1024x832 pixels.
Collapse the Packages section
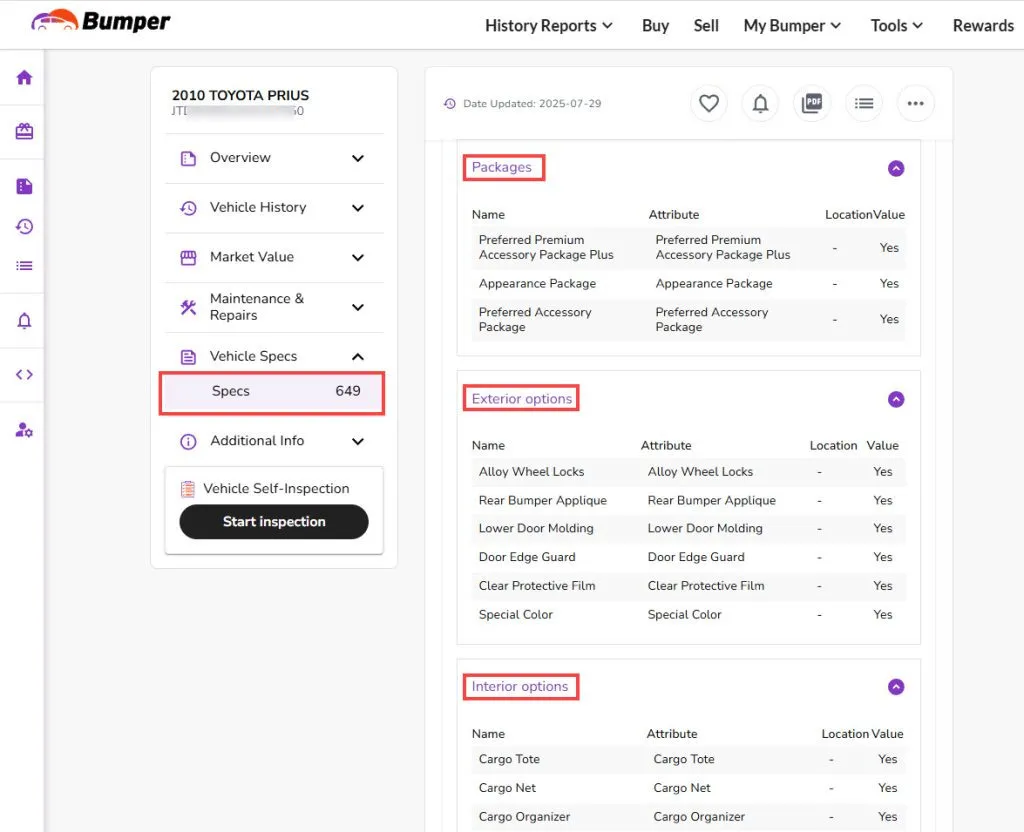pos(896,168)
